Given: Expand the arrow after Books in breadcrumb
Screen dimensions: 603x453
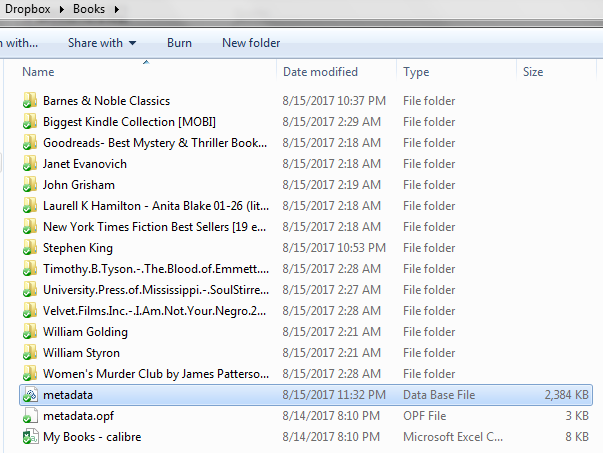Looking at the screenshot, I should point(117,9).
